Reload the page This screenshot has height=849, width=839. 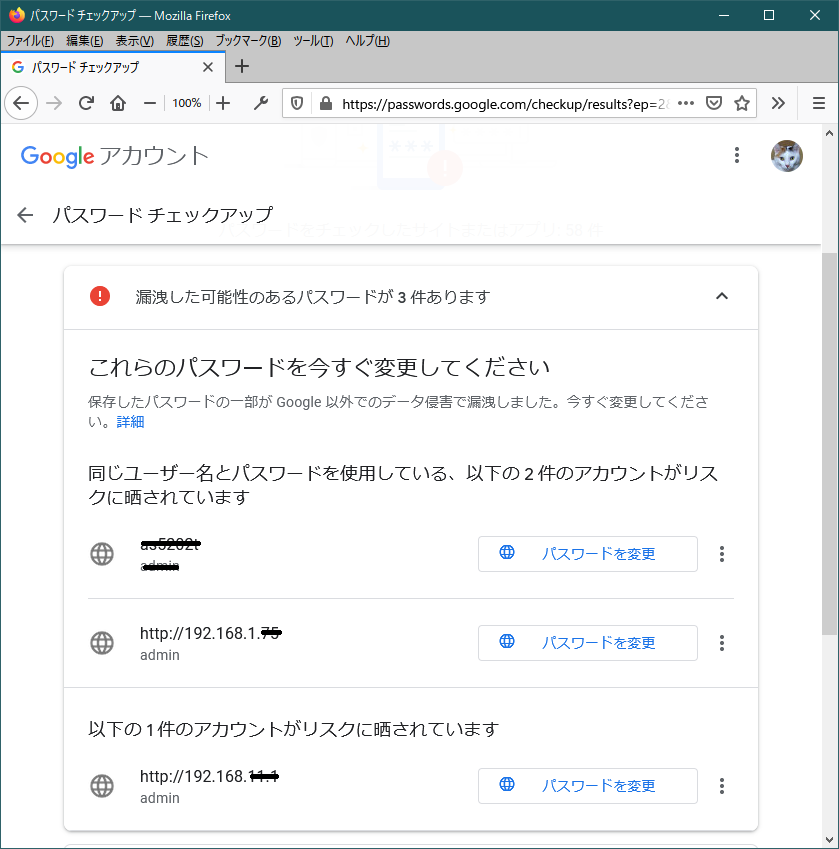point(86,103)
